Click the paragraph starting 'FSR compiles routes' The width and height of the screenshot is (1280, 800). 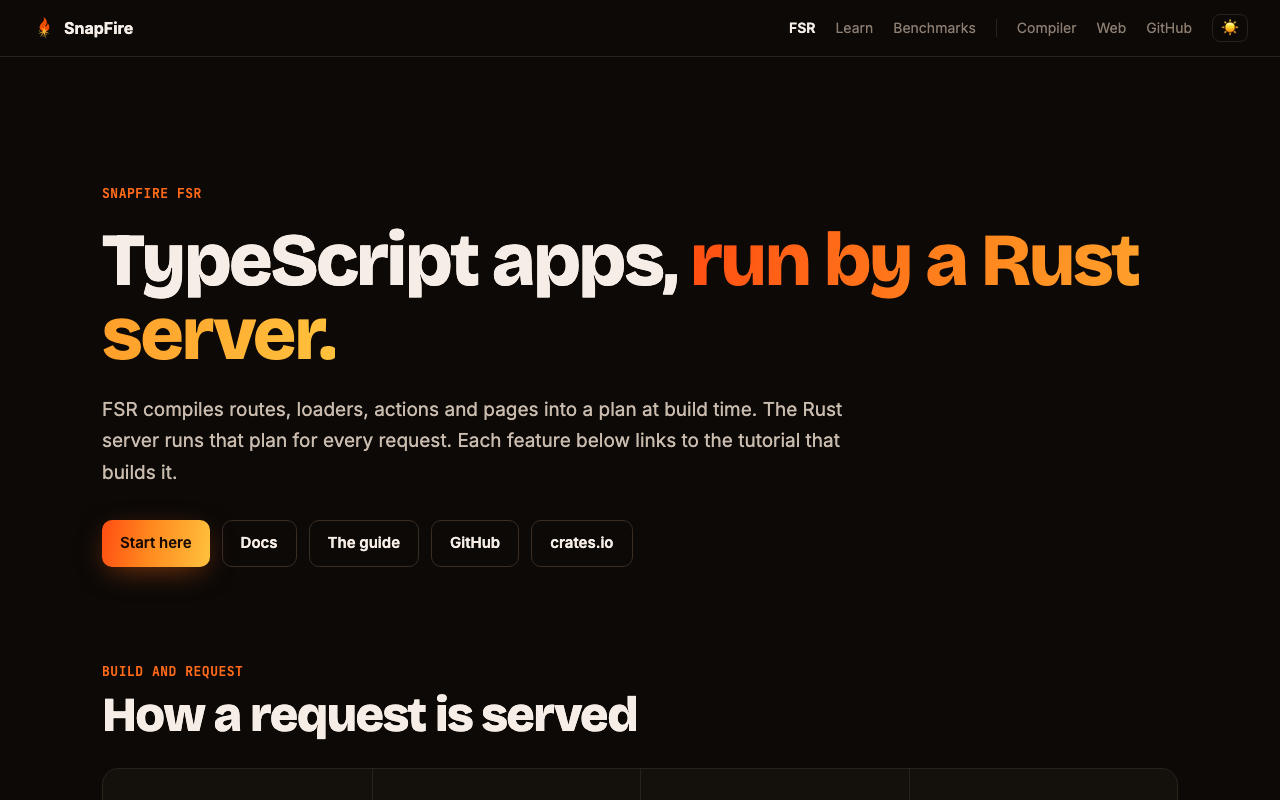coord(472,440)
